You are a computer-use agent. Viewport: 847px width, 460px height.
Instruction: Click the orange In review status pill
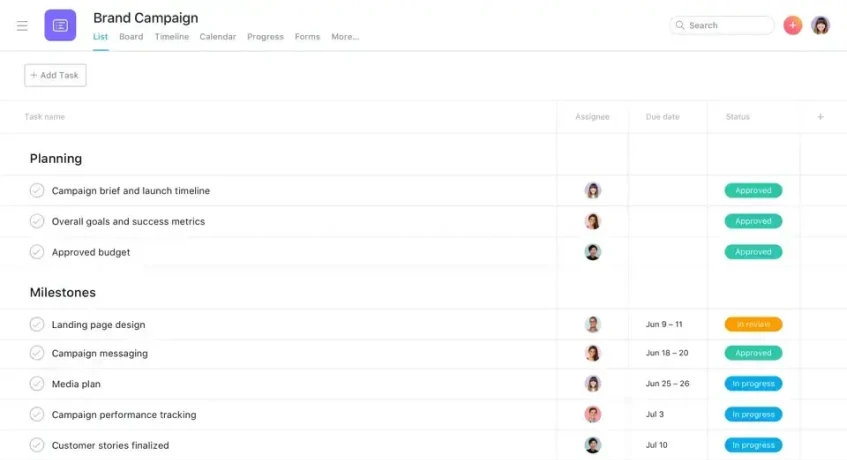click(753, 325)
